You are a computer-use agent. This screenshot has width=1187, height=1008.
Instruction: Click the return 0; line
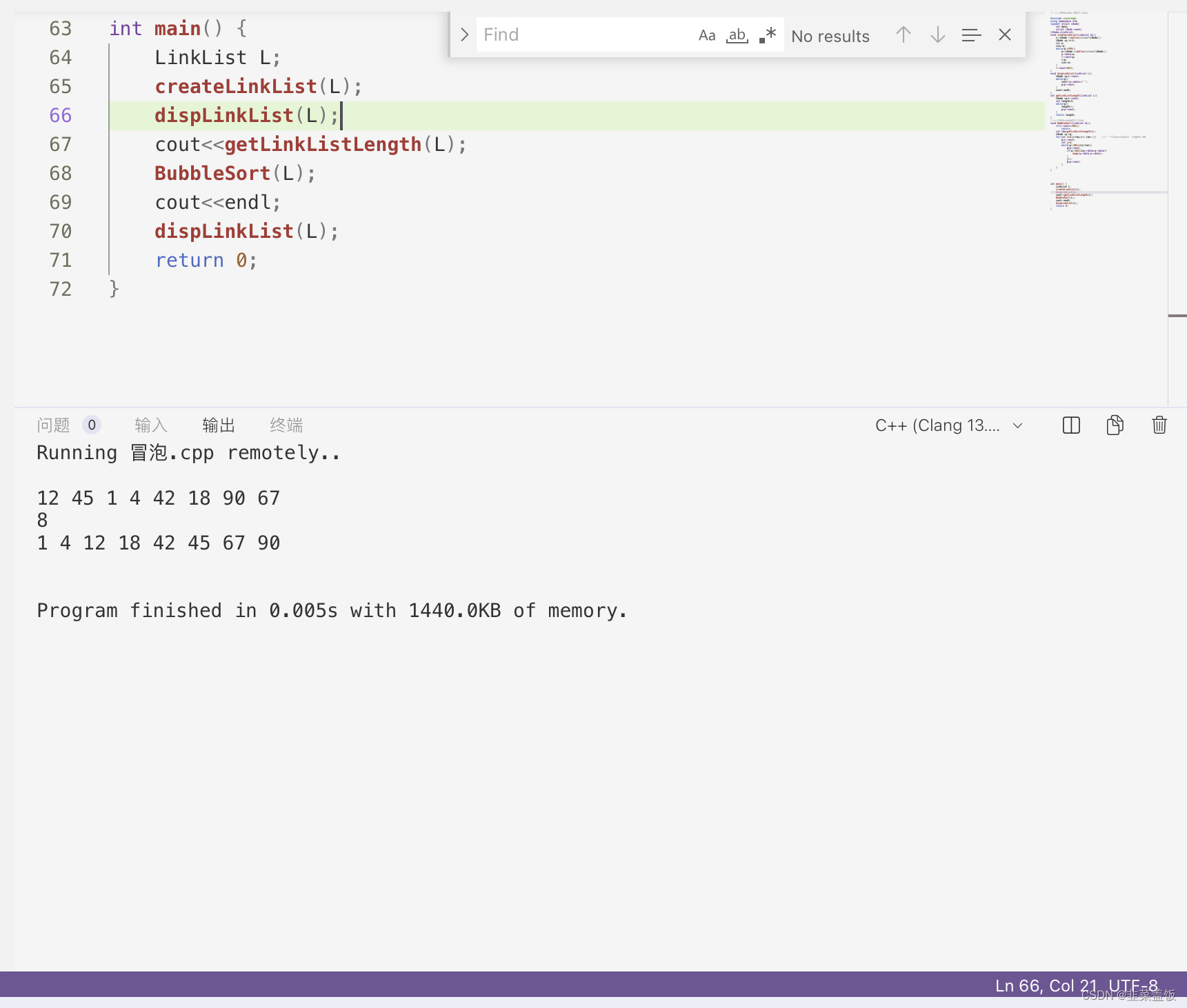[206, 260]
